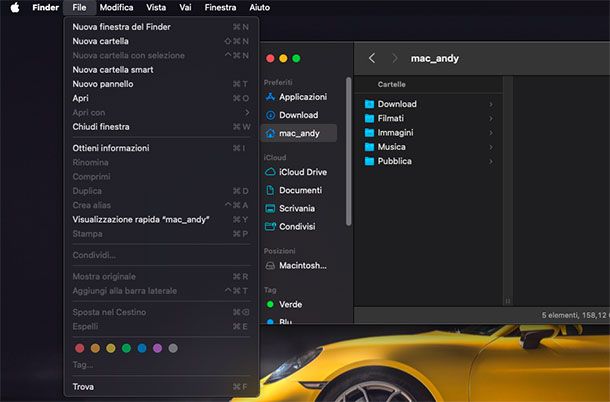Open the Vai menu
The height and width of the screenshot is (402, 610).
click(x=185, y=7)
